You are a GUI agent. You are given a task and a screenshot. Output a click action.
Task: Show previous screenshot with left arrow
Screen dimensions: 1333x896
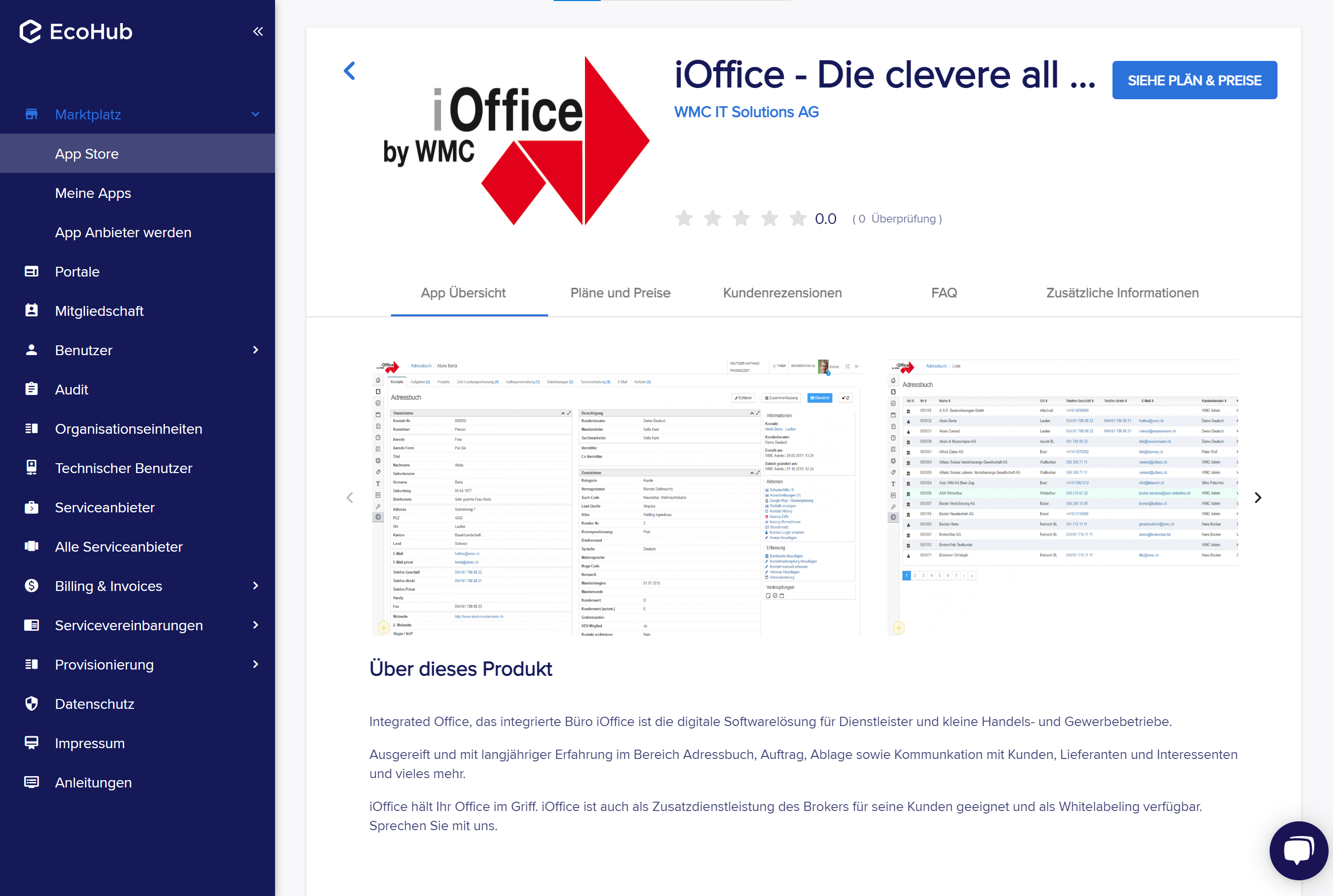(x=350, y=498)
